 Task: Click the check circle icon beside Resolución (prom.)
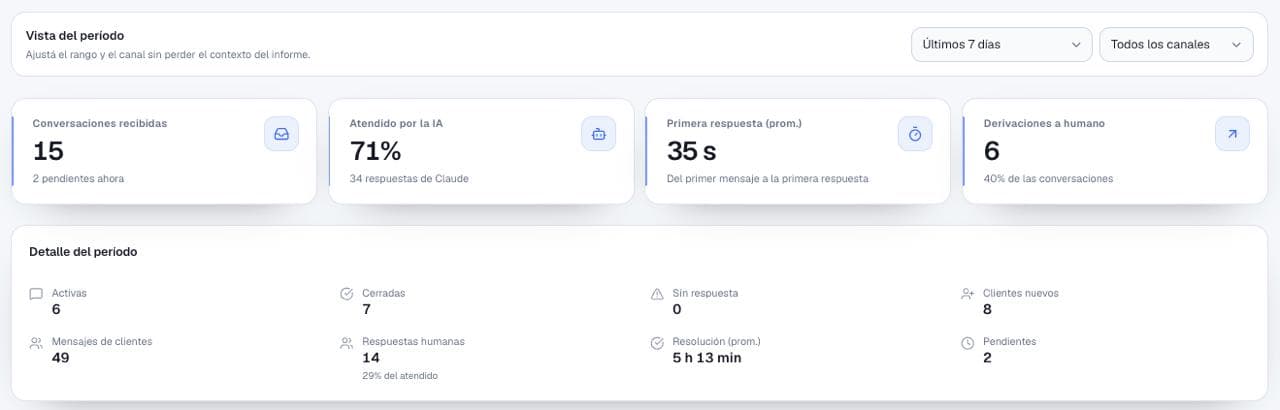(657, 343)
